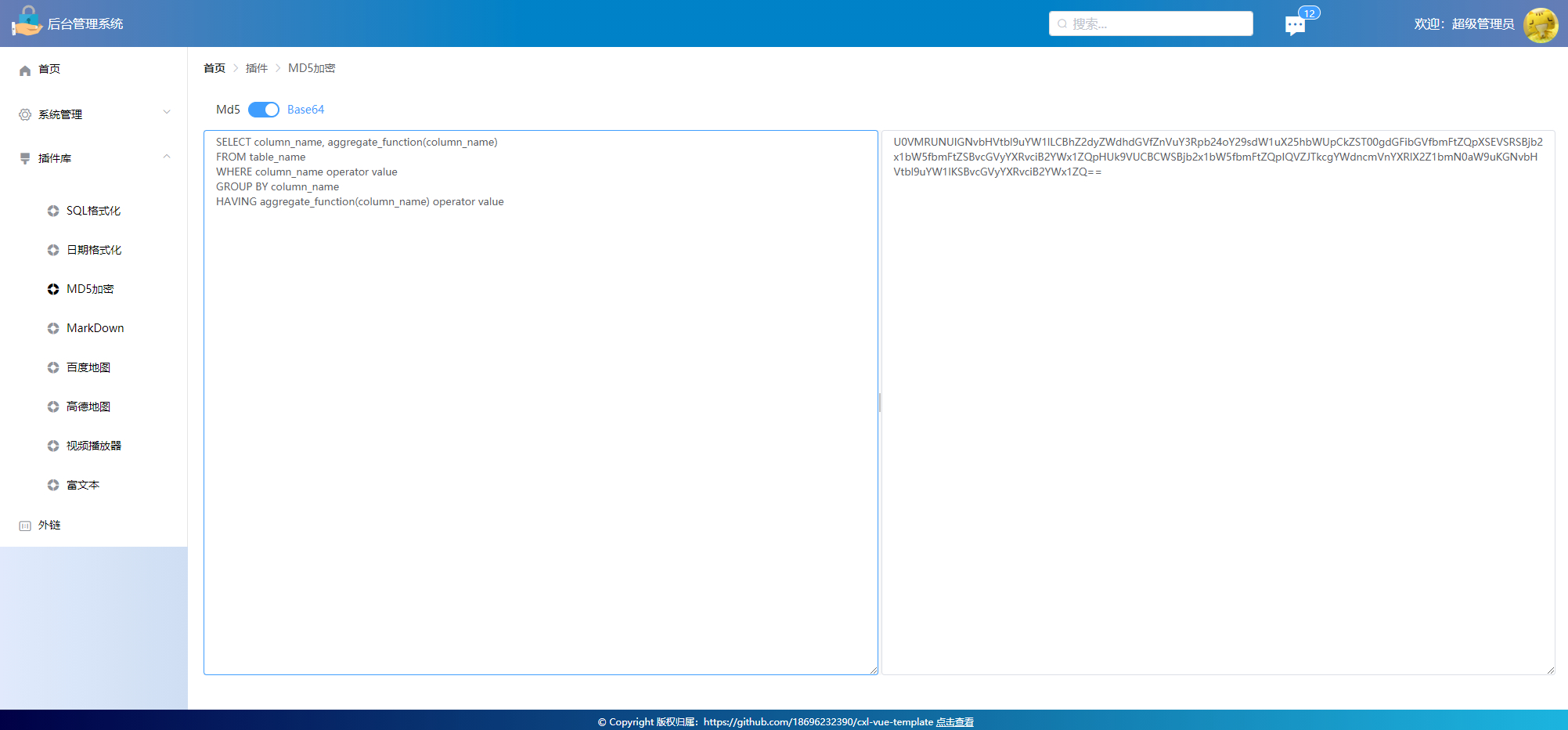Click the admin system logo icon
The width and height of the screenshot is (1568, 730).
click(27, 22)
